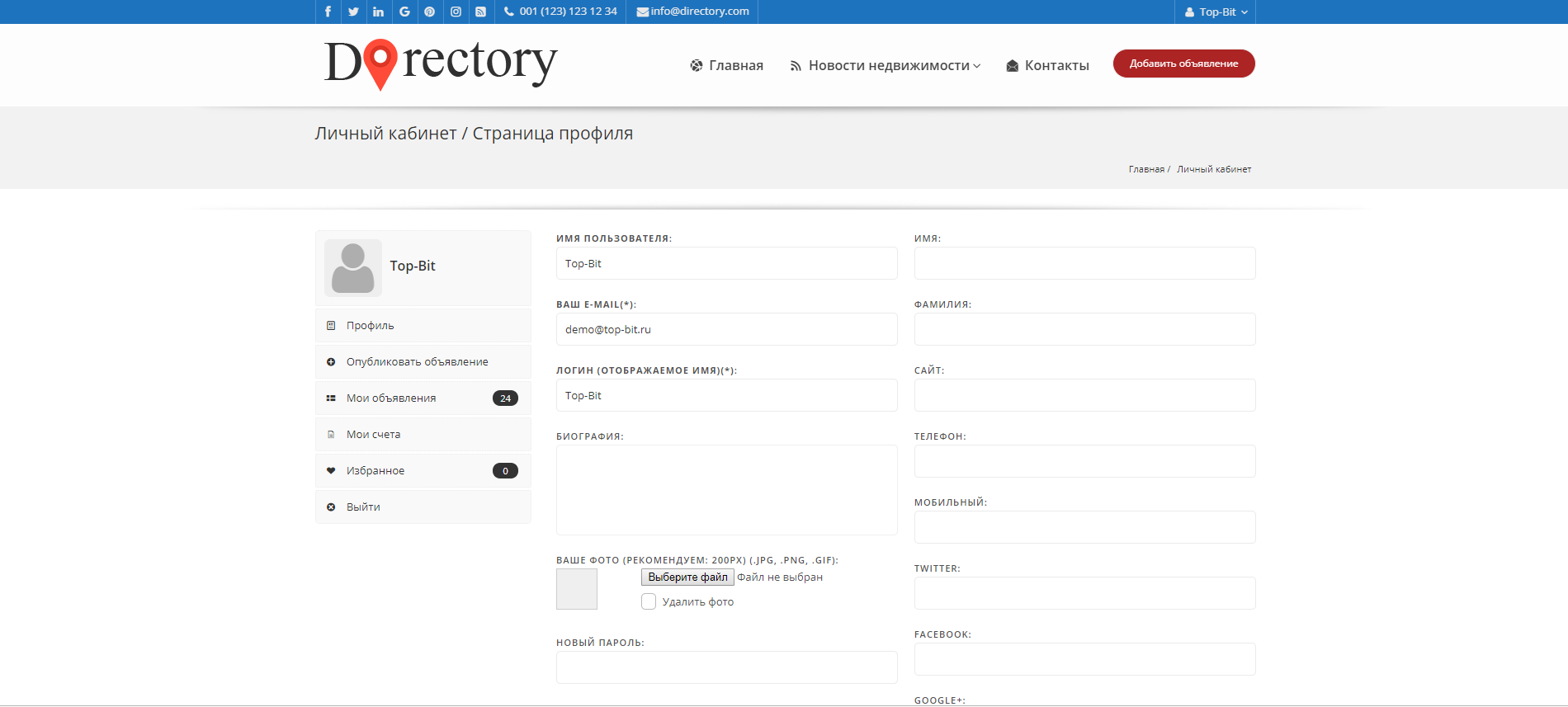Focus the Facebook input field

[x=1085, y=659]
